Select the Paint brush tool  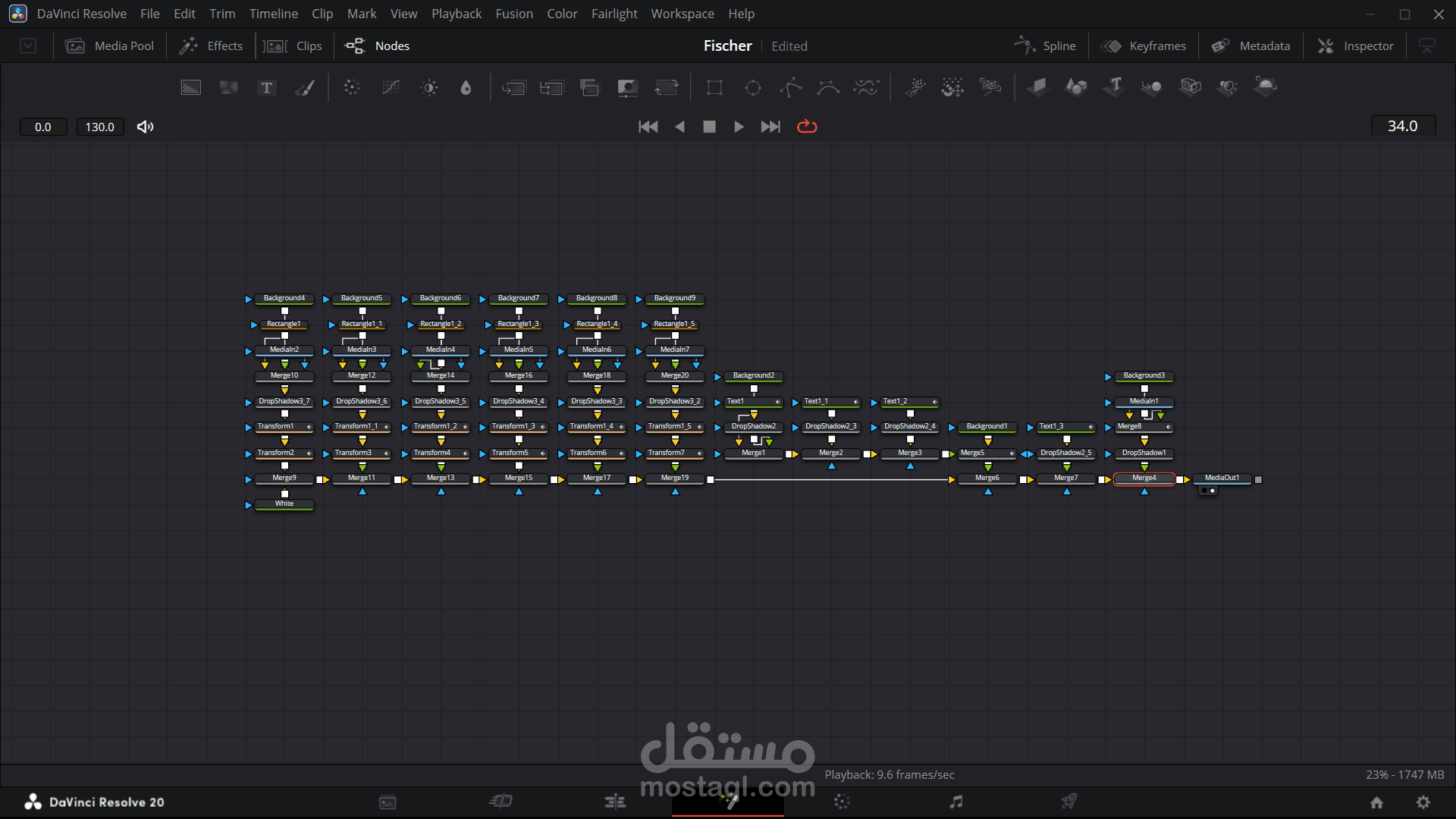(x=305, y=88)
